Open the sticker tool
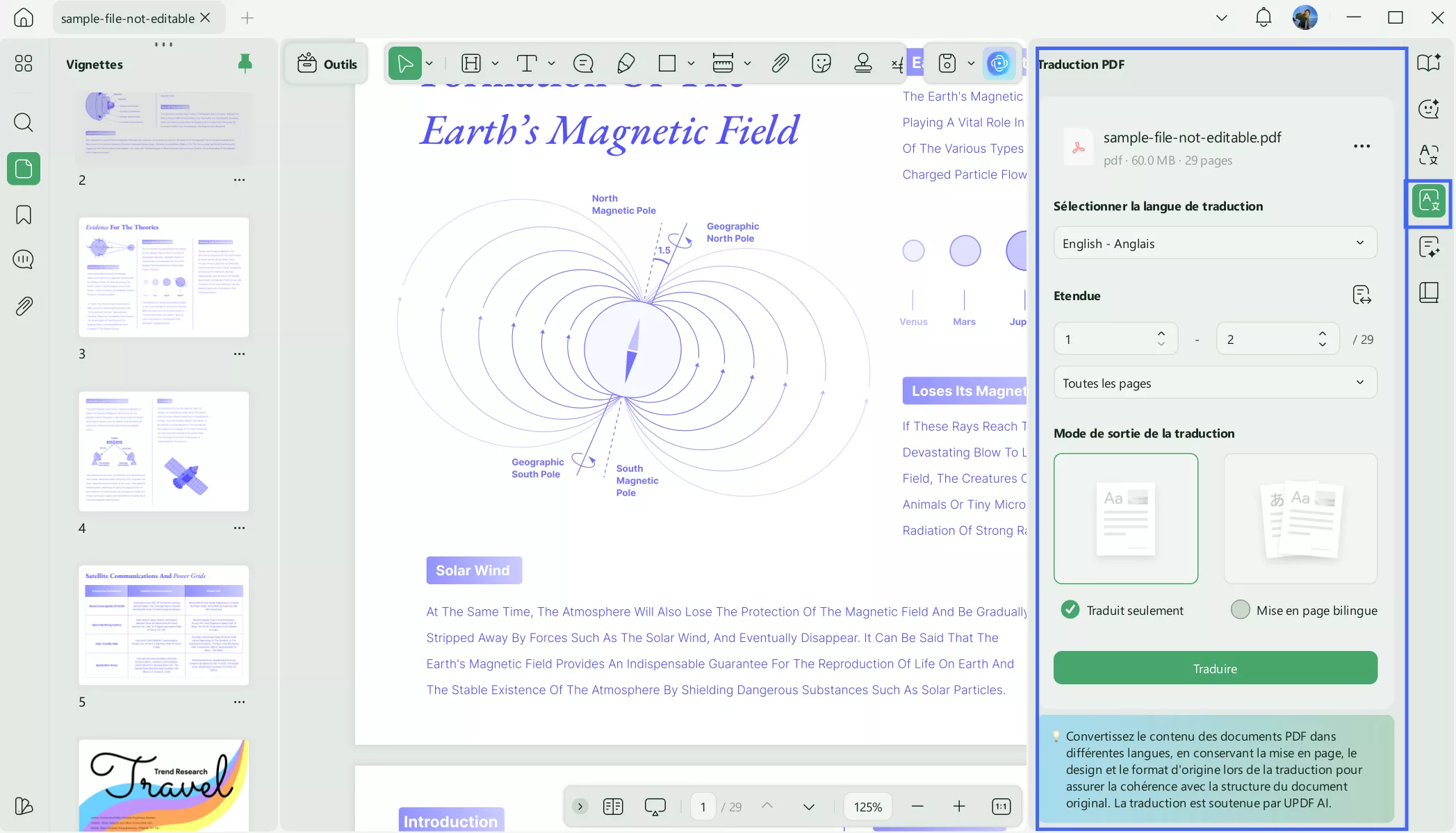This screenshot has height=833, width=1456. click(x=821, y=64)
